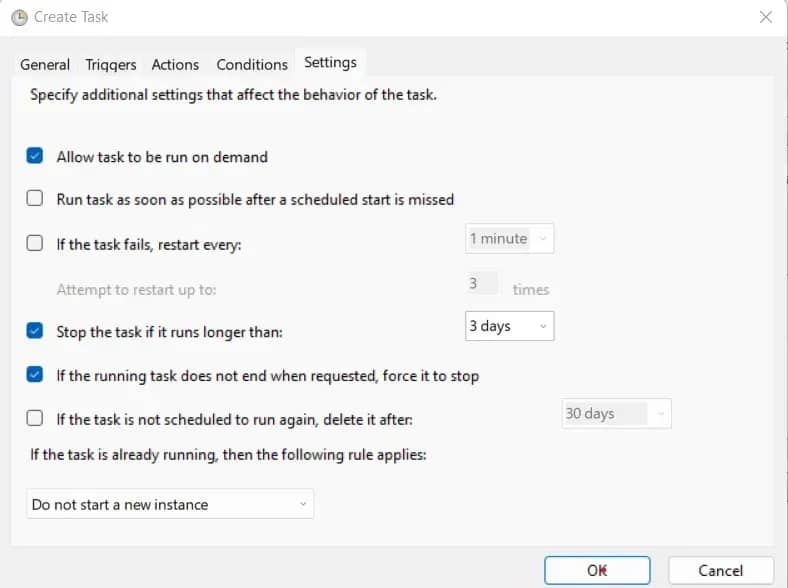Uncheck force task to stop option
This screenshot has width=788, height=588.
35,376
